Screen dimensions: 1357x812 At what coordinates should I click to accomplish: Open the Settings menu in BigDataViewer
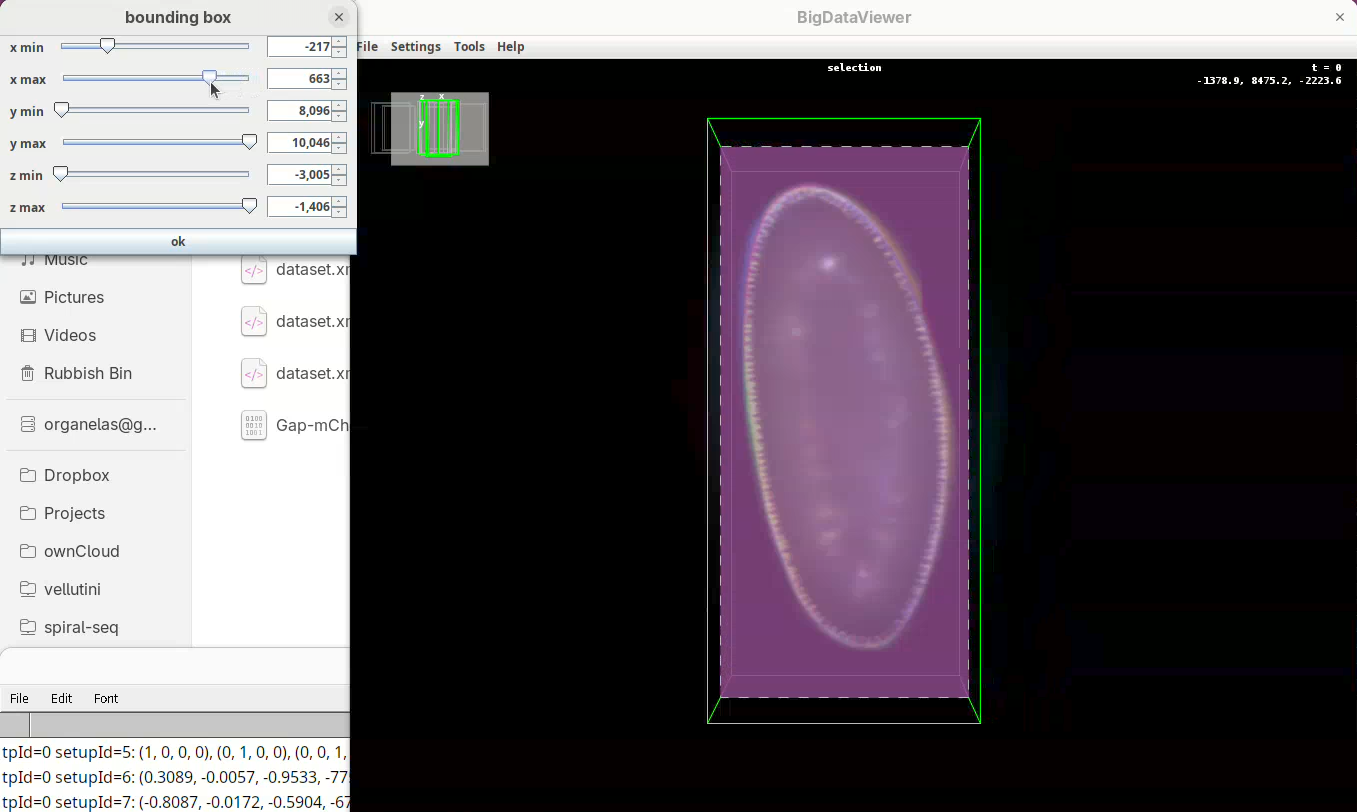click(415, 47)
